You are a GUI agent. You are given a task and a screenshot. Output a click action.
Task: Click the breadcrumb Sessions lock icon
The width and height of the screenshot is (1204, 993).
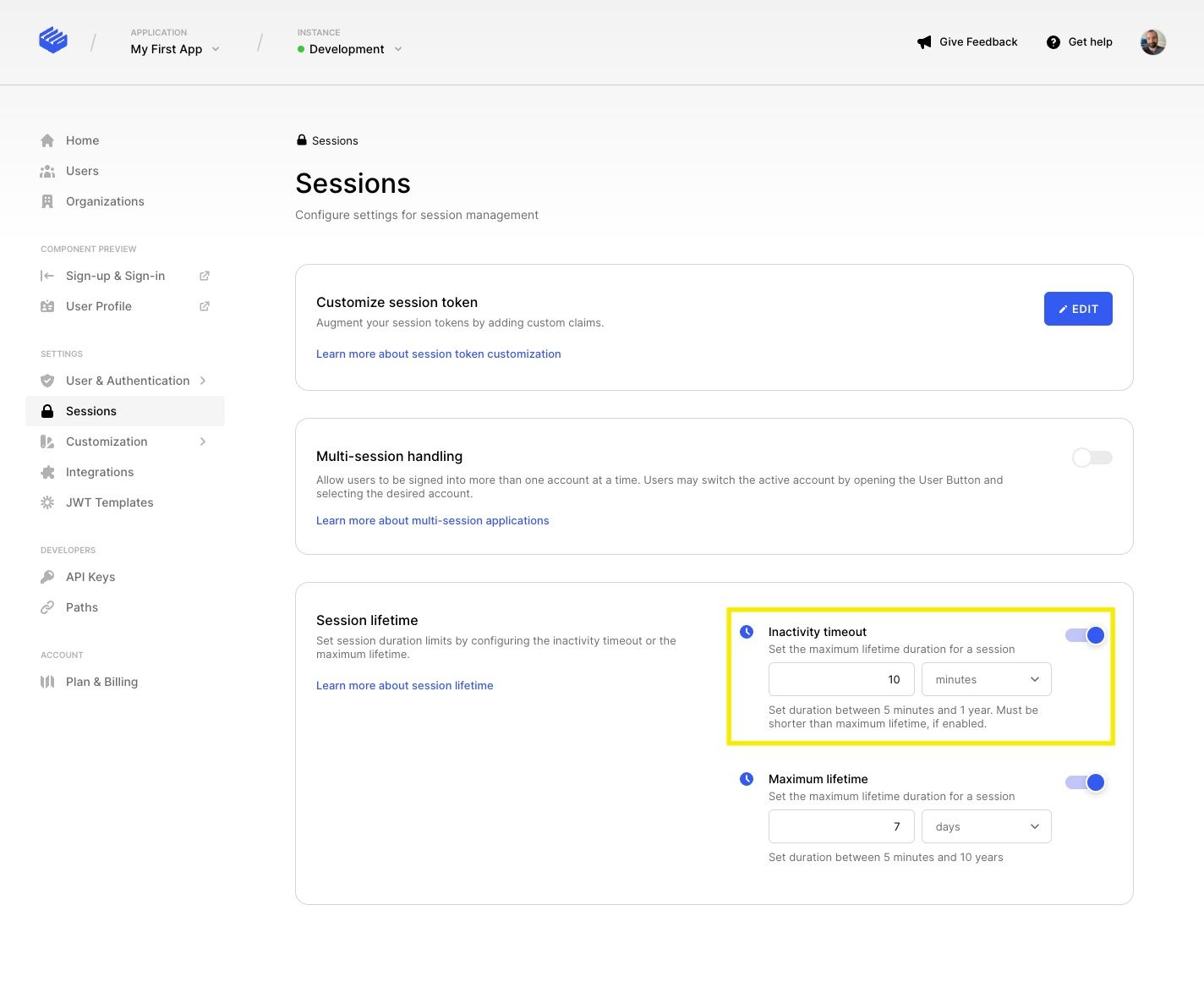coord(301,140)
